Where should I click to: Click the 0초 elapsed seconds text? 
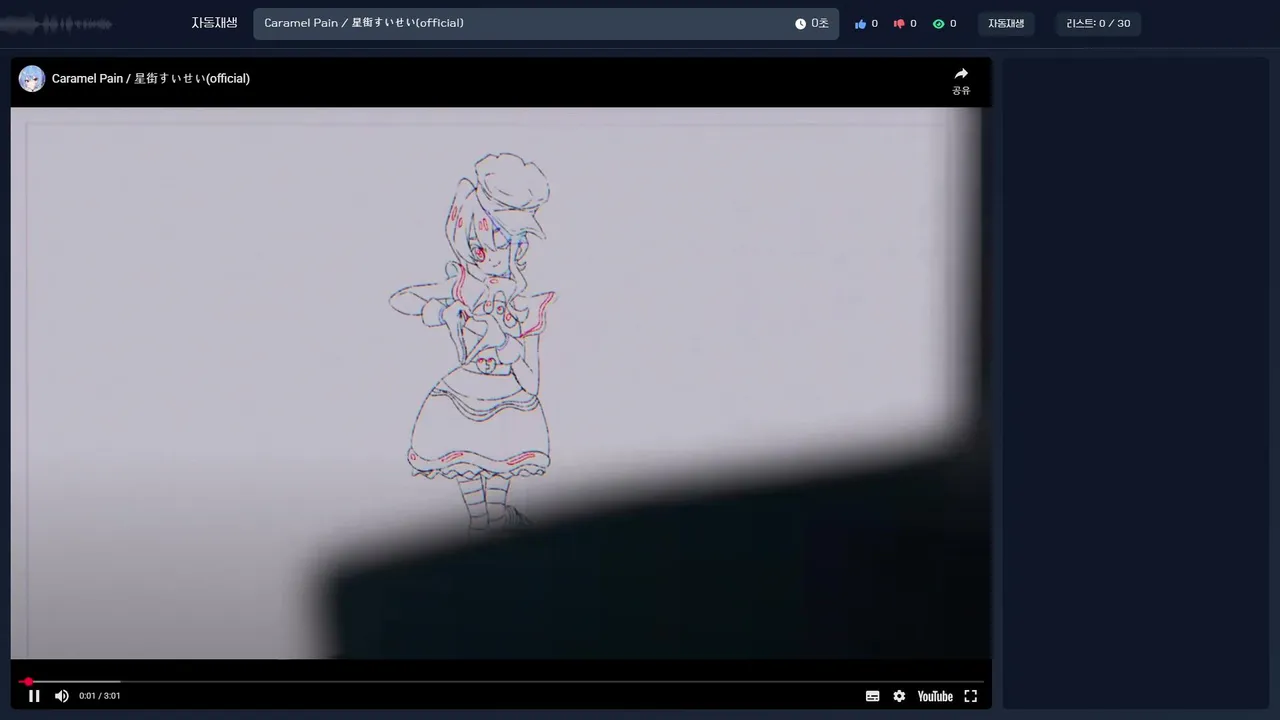coord(820,24)
